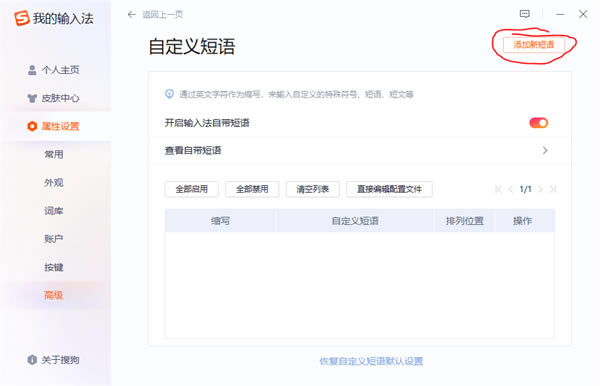Go to the next page arrow
600x386 pixels.
click(x=540, y=189)
